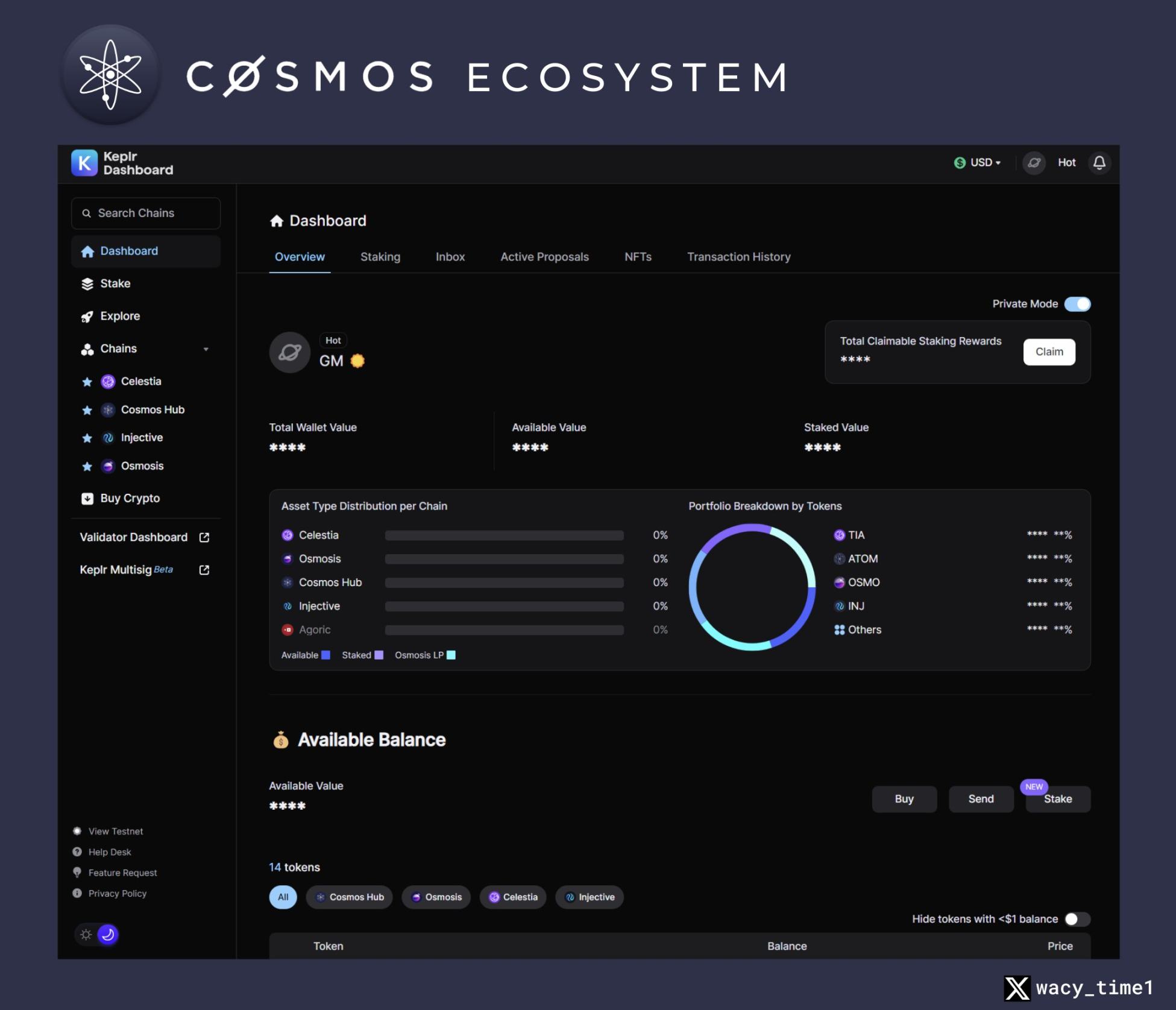Screen dimensions: 1176x1010
Task: Click the Celestia chain icon
Action: tap(107, 381)
